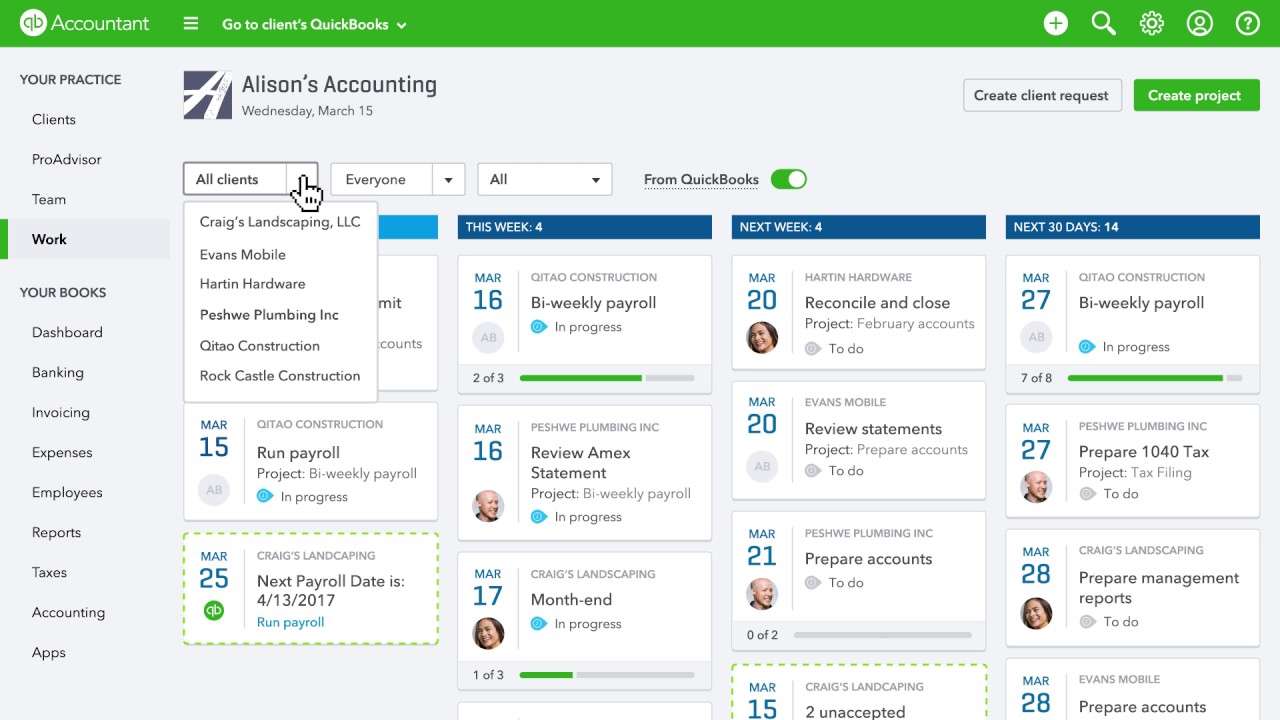Open the search magnifier icon
Viewport: 1280px width, 720px height.
pos(1104,24)
